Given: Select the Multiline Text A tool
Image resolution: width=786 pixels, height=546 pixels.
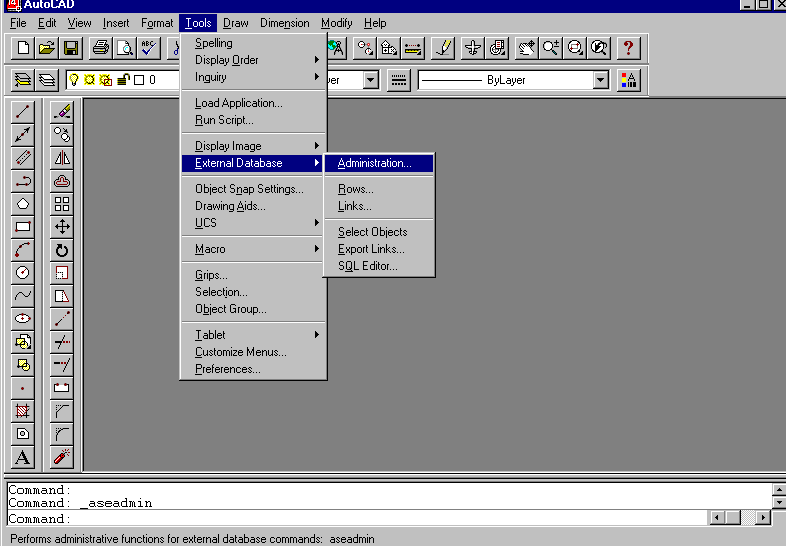Looking at the screenshot, I should point(23,457).
